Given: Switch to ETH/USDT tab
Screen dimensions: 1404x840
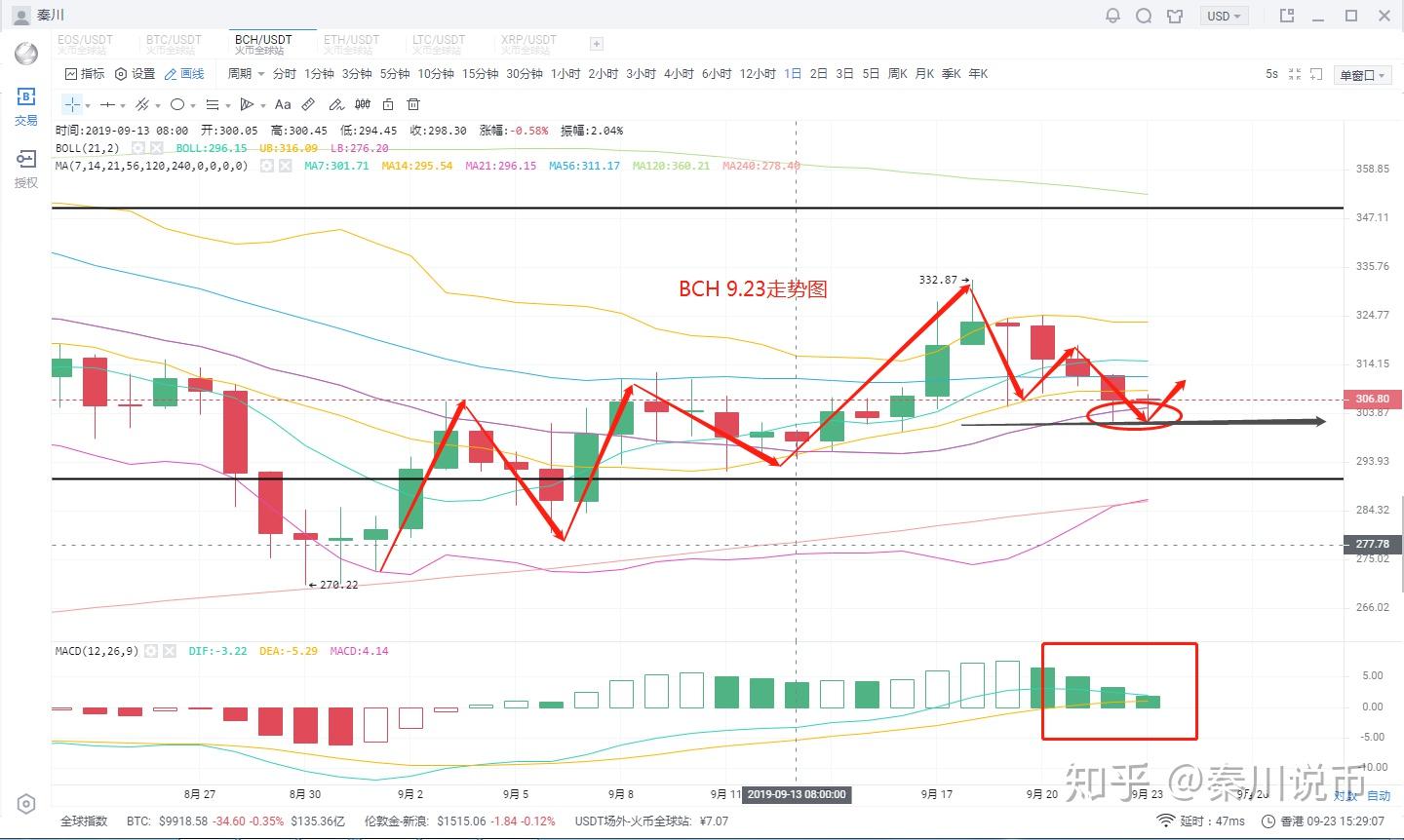Looking at the screenshot, I should pos(351,44).
